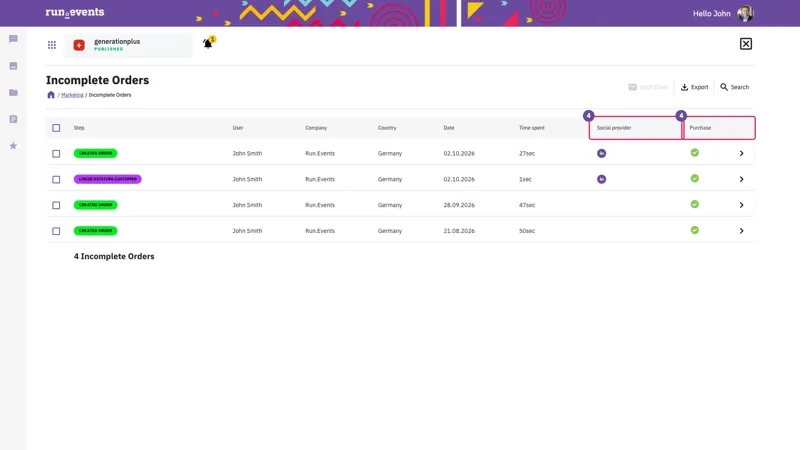Click the date 02.10.2026 in the 1sec row
The image size is (800, 450).
459,179
